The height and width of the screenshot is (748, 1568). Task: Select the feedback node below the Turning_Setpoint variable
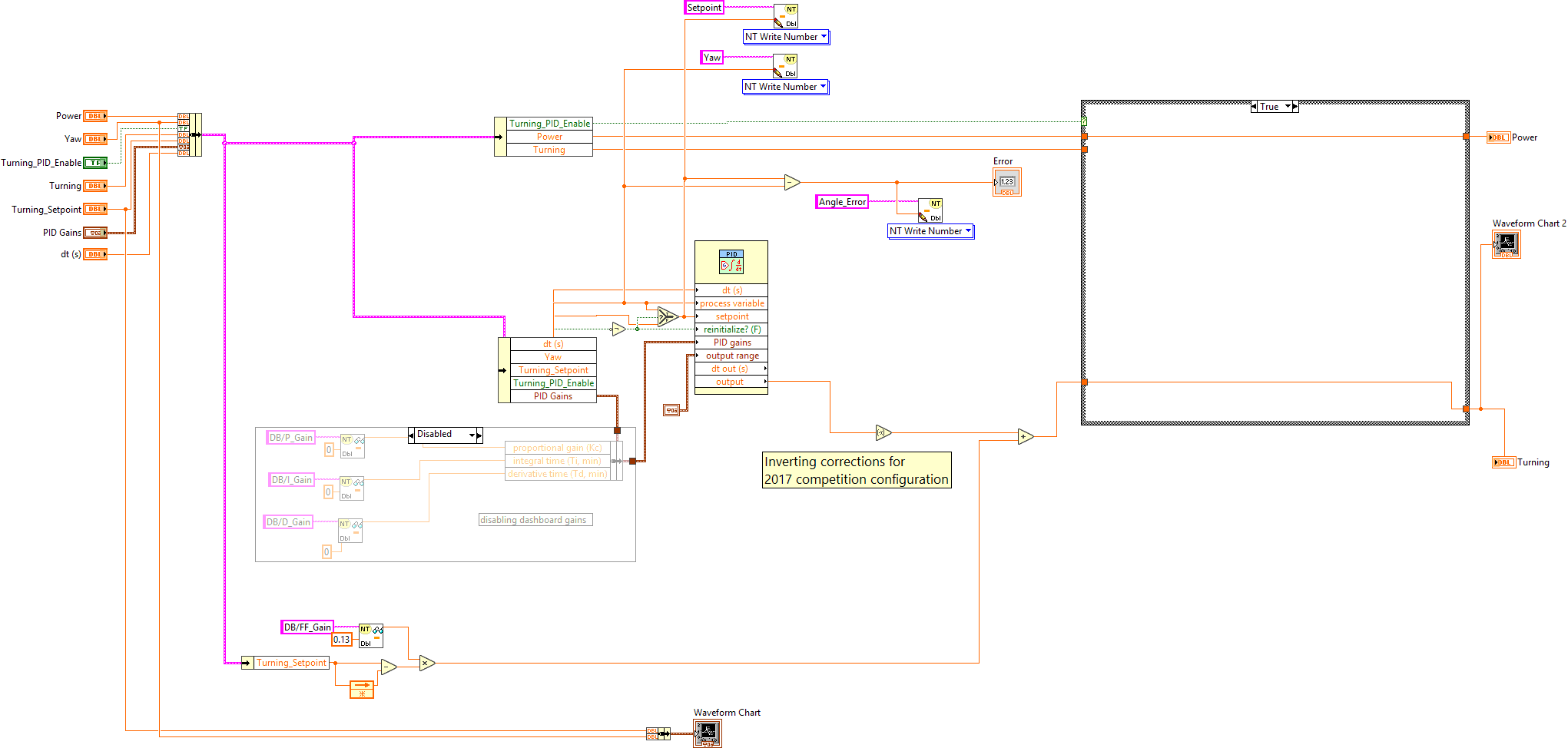361,689
